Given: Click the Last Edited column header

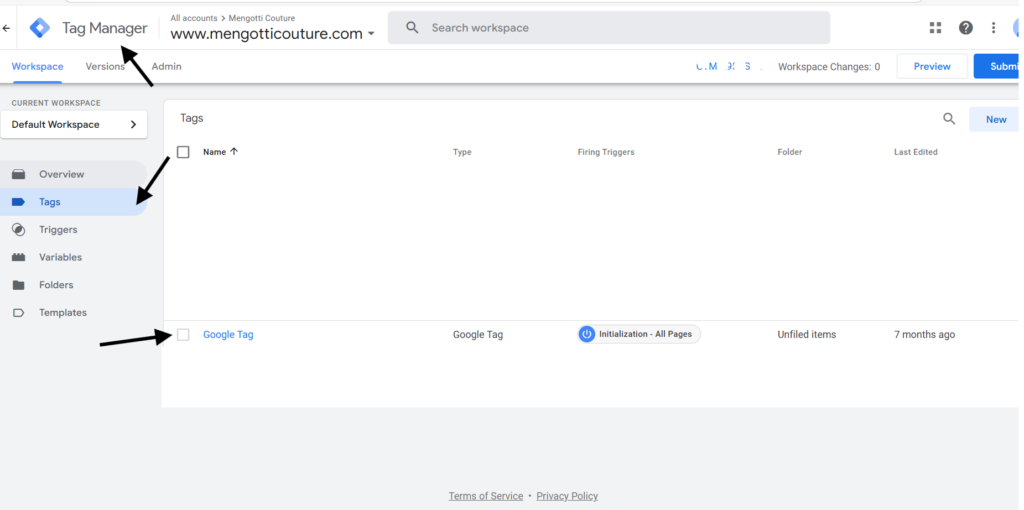Looking at the screenshot, I should pyautogui.click(x=916, y=152).
